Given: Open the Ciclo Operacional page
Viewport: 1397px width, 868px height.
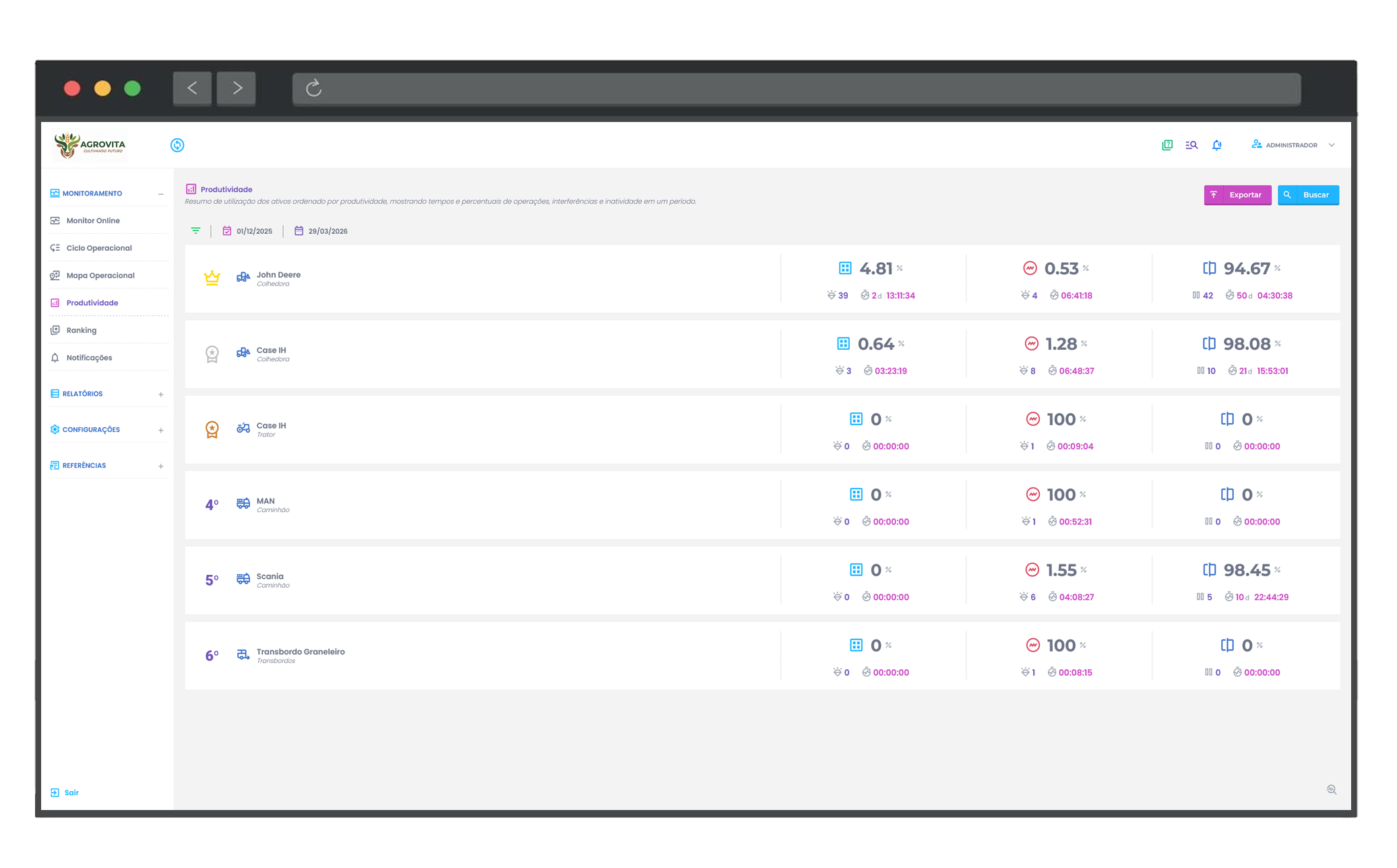Looking at the screenshot, I should [x=99, y=248].
